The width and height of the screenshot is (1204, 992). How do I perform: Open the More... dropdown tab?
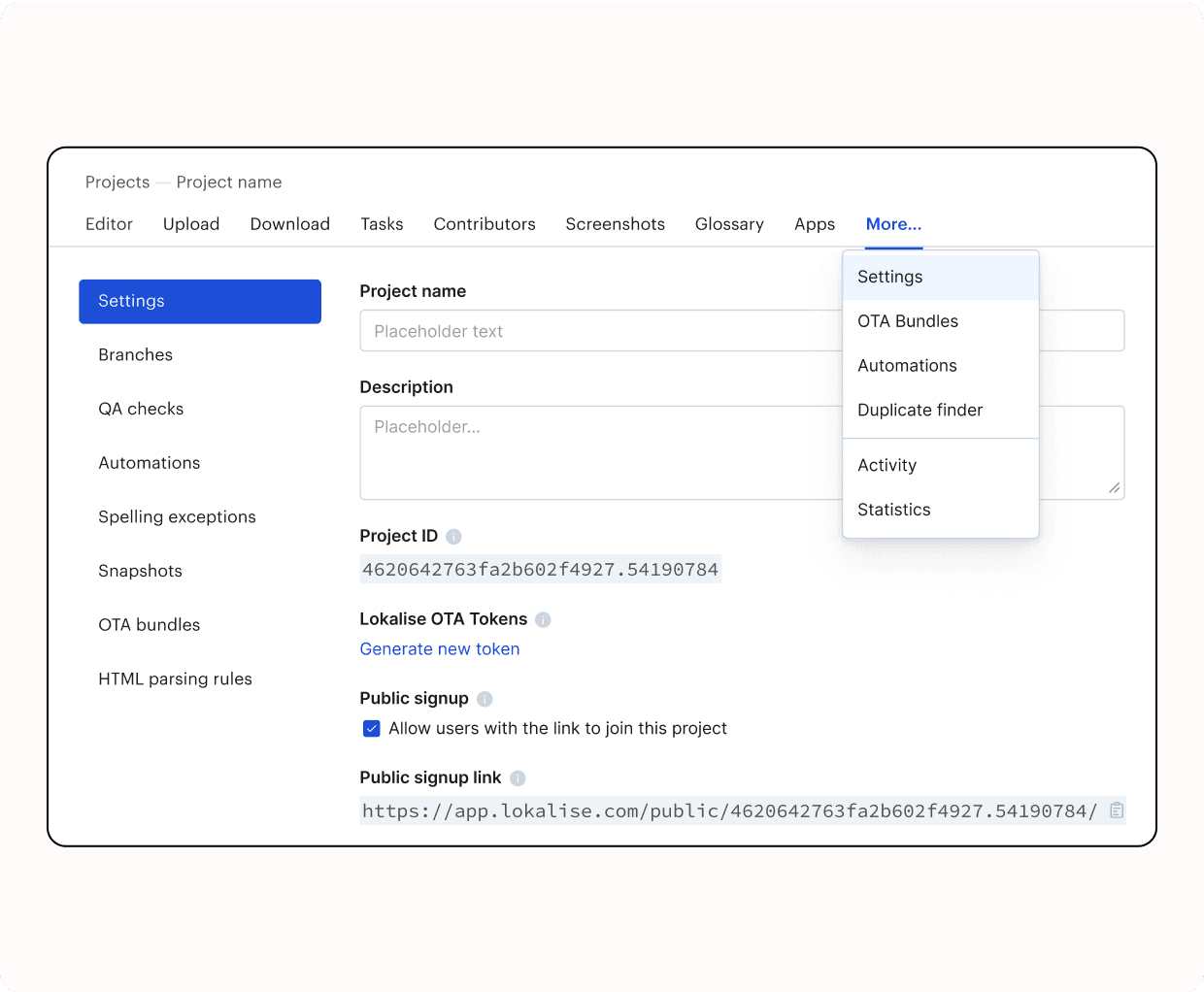coord(893,224)
